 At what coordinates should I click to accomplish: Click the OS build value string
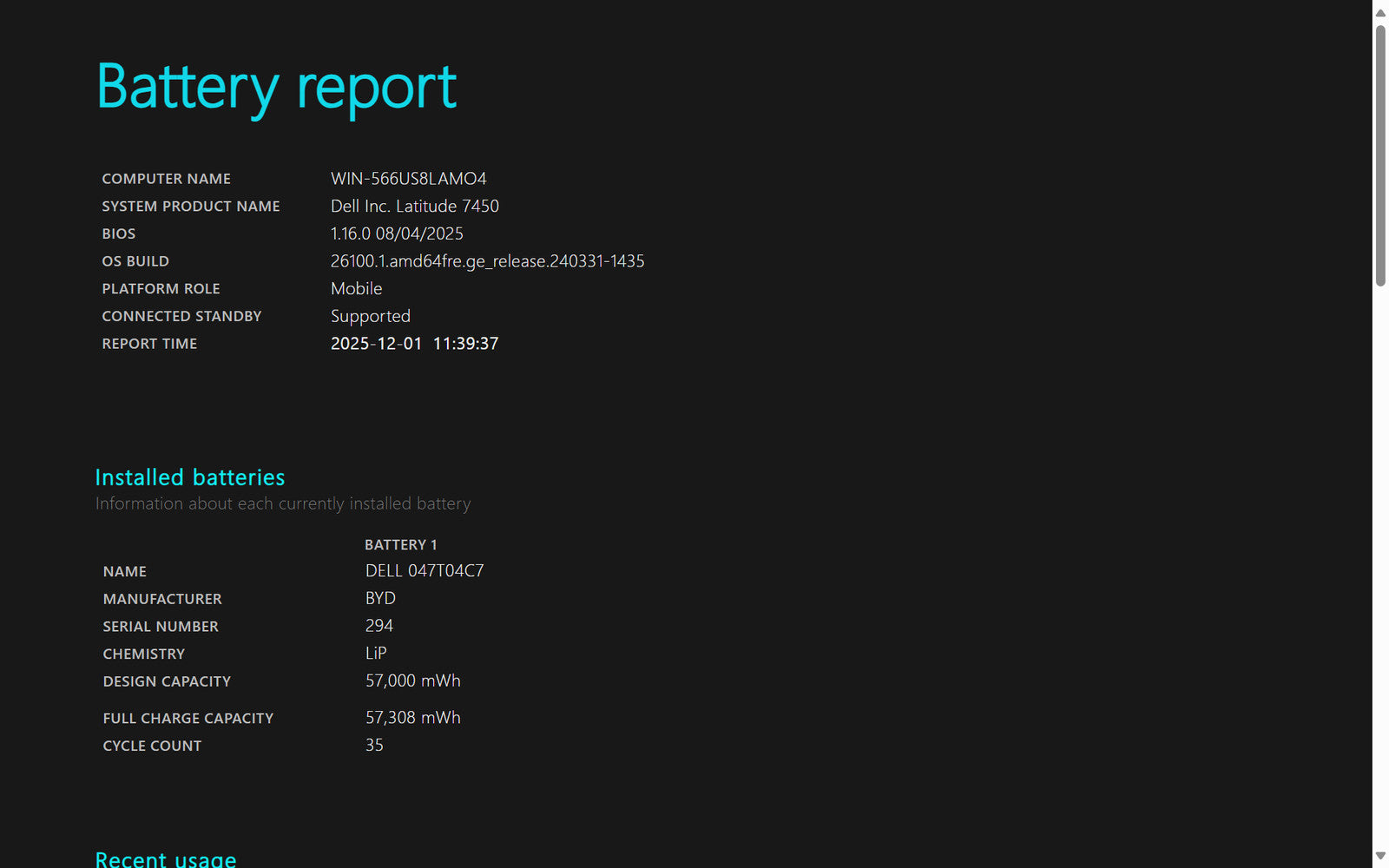487,261
